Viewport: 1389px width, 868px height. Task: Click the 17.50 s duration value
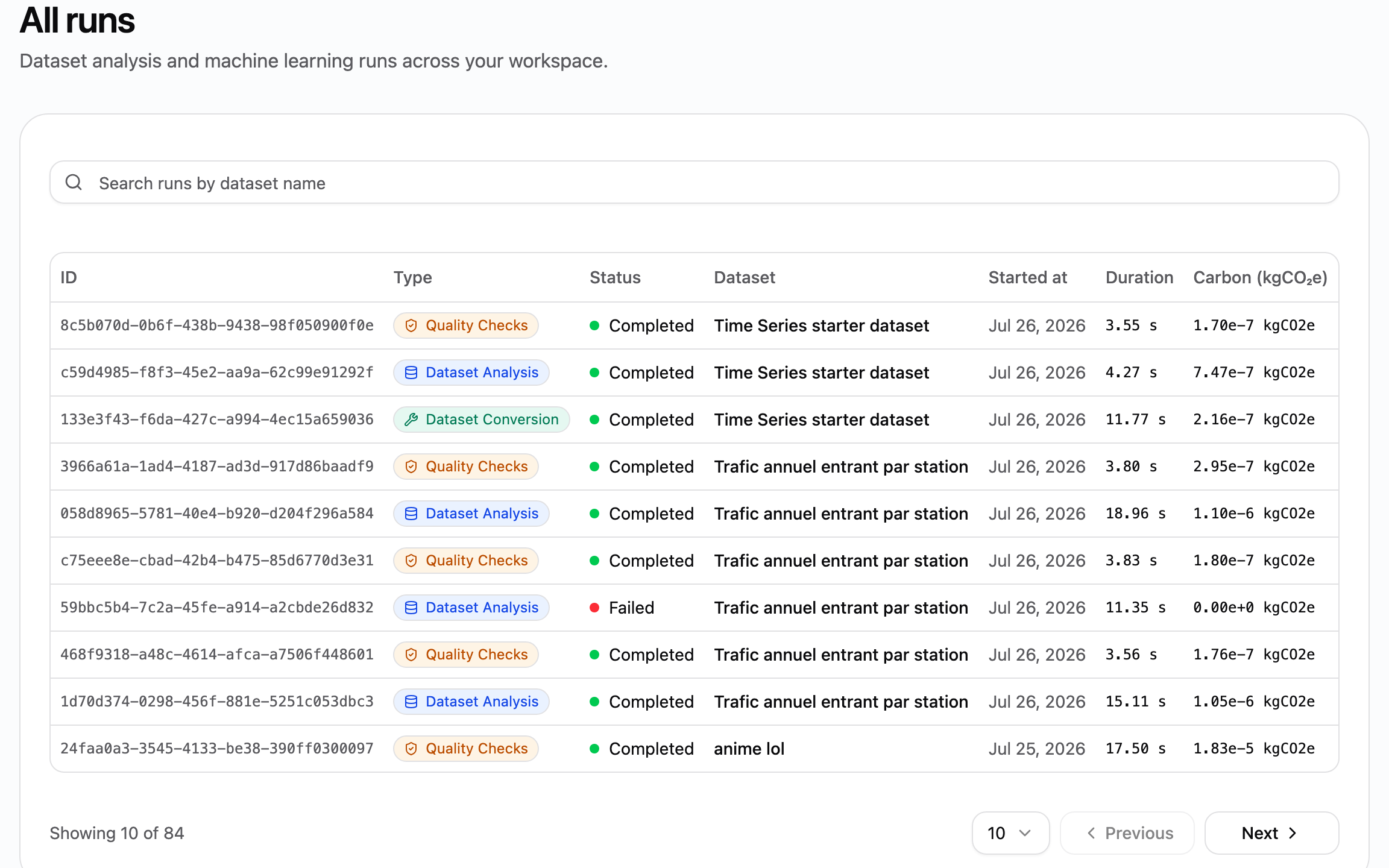1136,749
